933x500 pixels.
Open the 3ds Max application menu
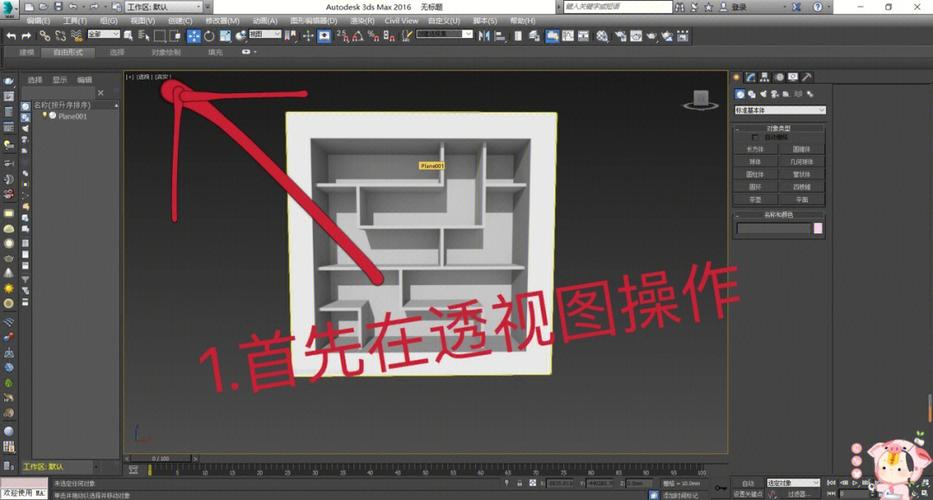tap(10, 8)
